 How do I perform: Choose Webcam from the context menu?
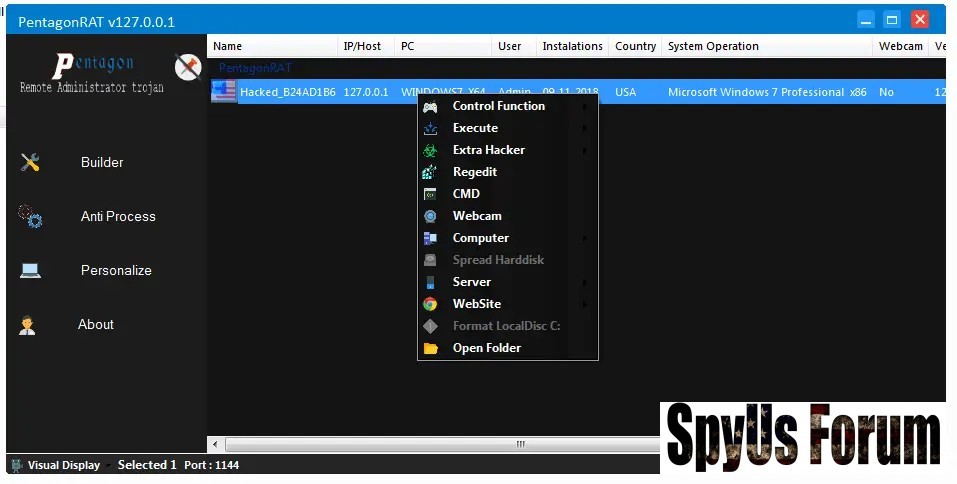(x=477, y=216)
